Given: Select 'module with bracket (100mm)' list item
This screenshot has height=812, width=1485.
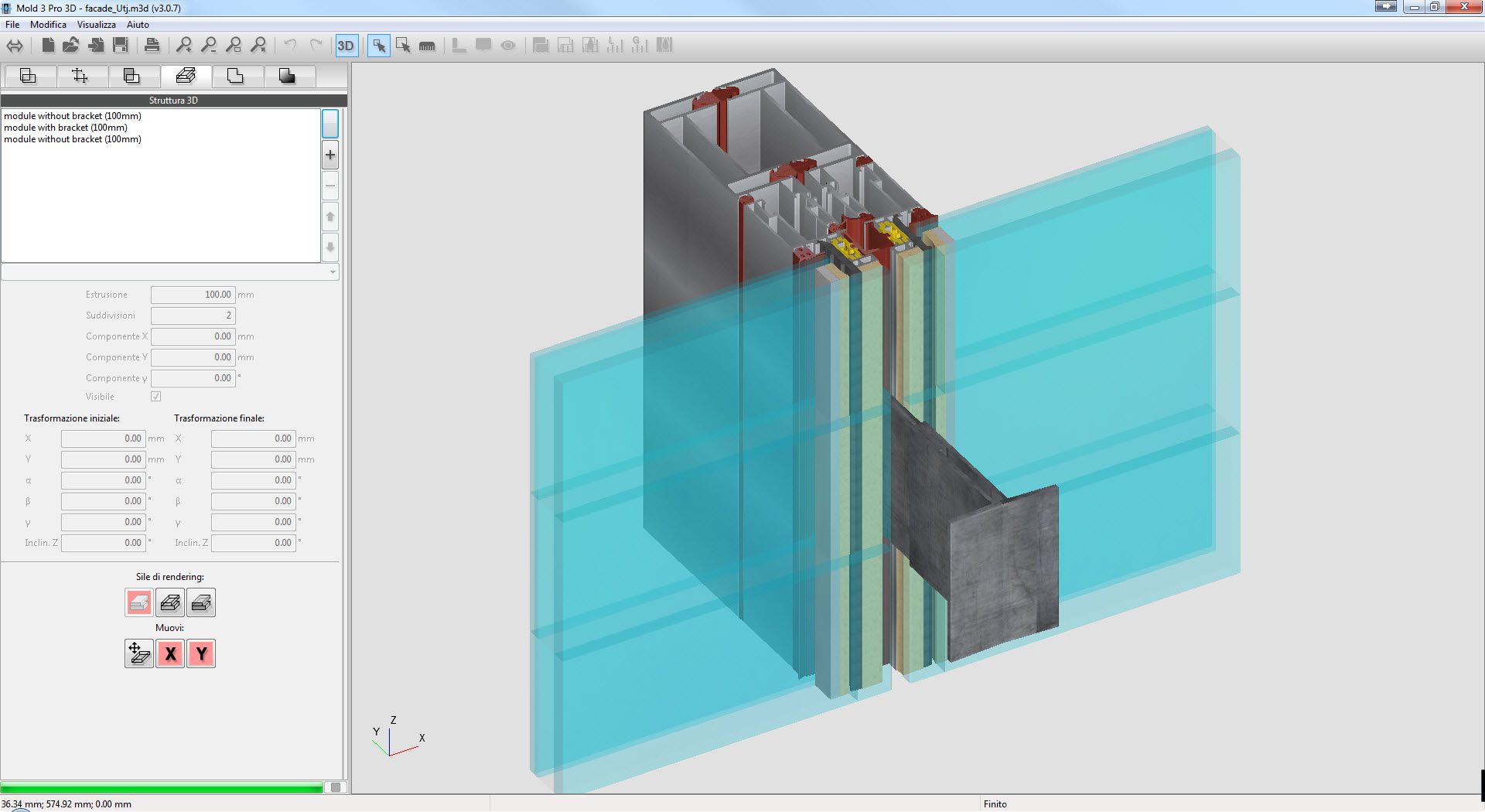Looking at the screenshot, I should 66,128.
